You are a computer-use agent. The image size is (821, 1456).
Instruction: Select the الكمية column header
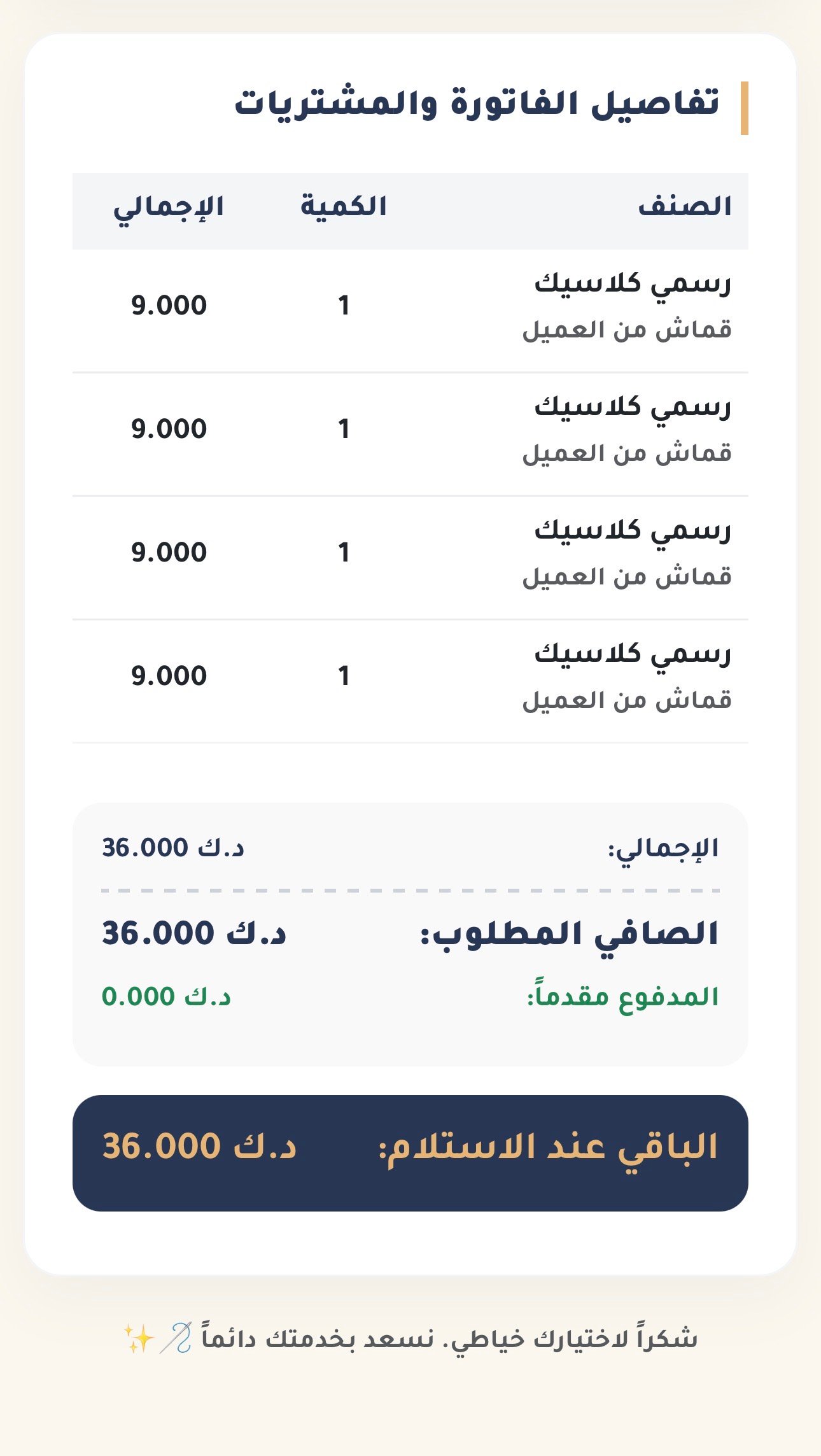(x=344, y=208)
